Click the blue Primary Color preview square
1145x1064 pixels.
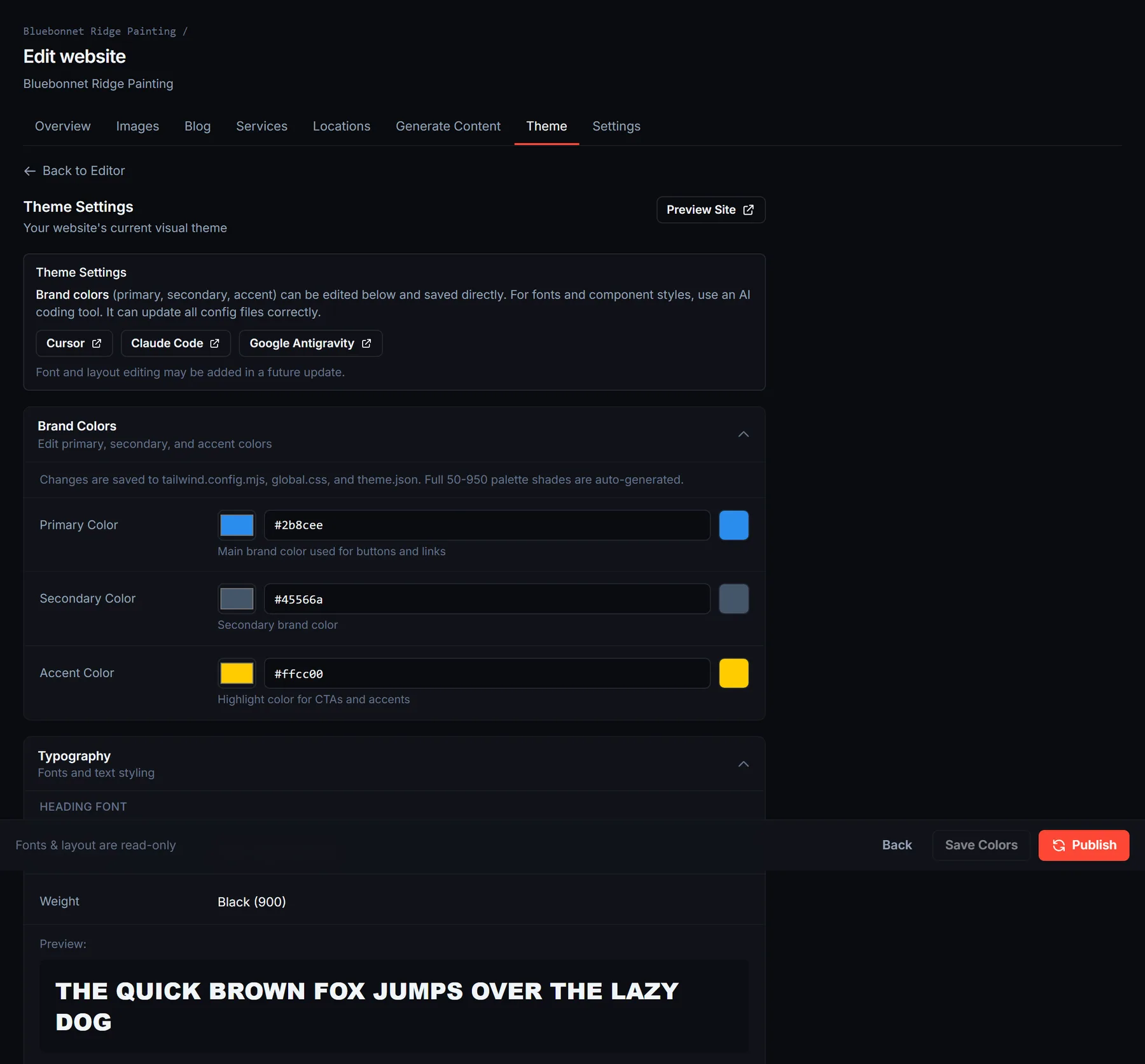click(x=733, y=526)
